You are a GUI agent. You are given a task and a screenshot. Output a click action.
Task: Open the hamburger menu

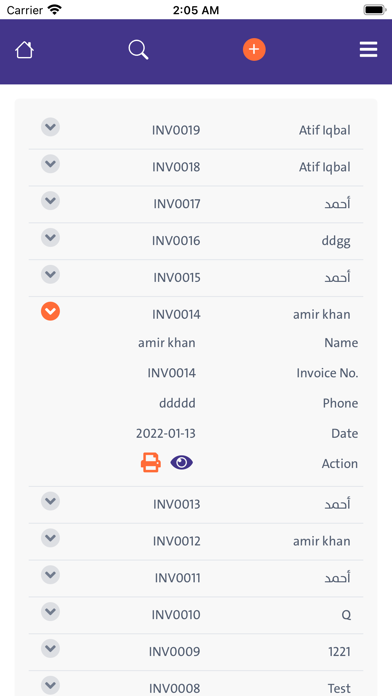368,50
